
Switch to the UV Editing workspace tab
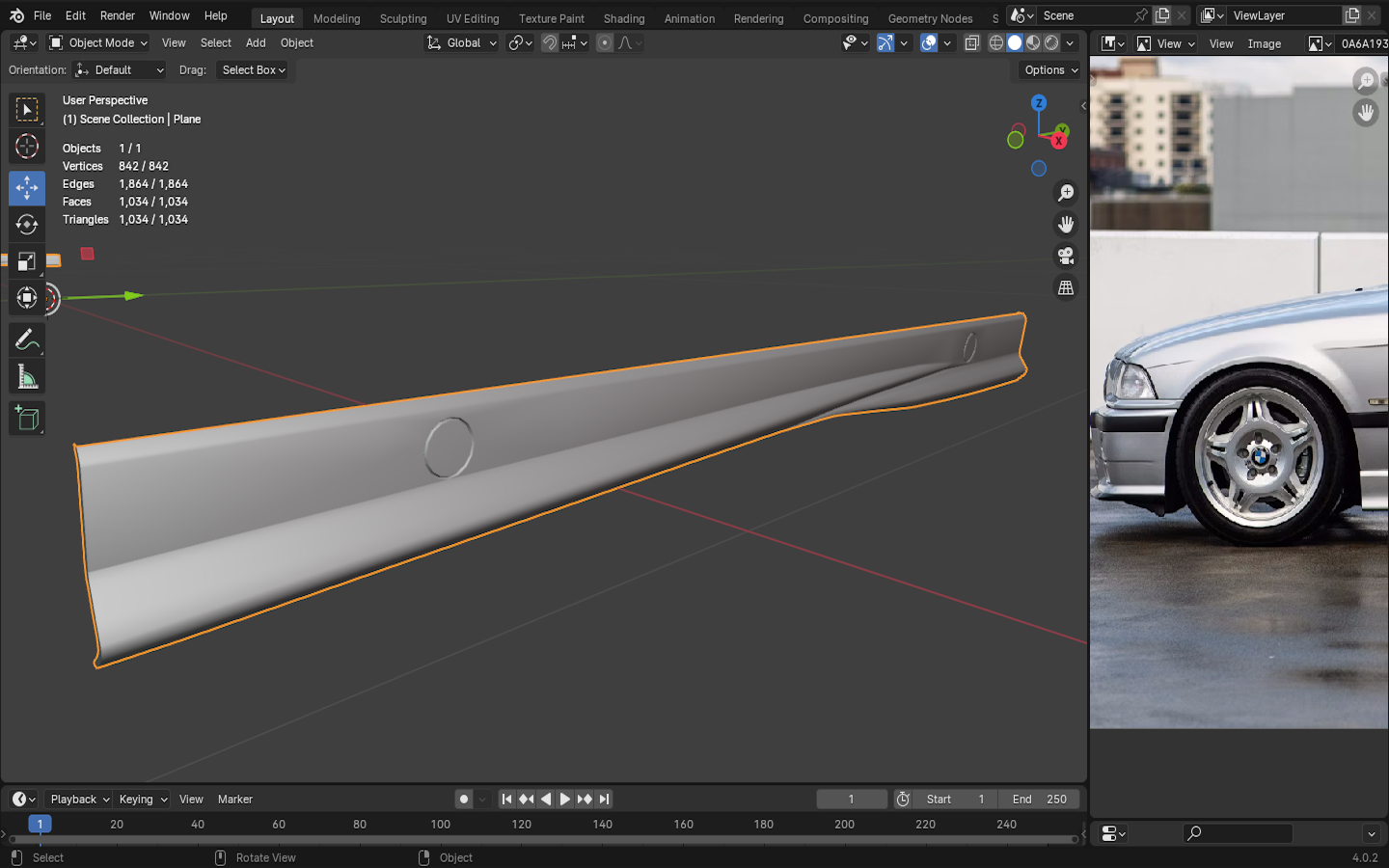pos(473,18)
